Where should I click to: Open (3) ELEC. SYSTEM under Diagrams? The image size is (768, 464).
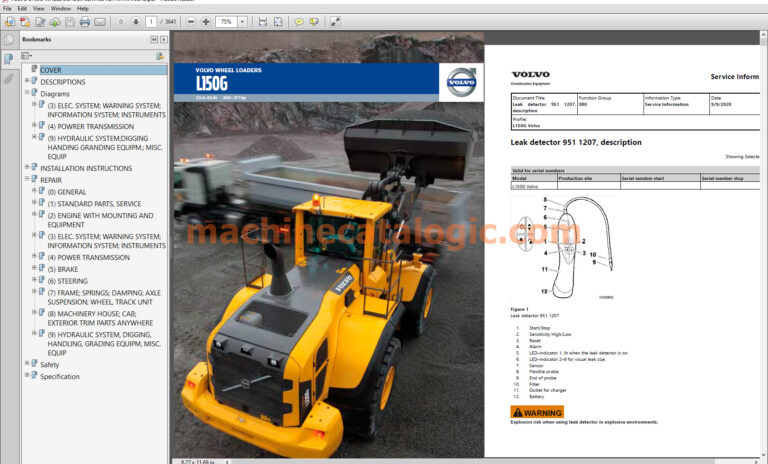106,110
